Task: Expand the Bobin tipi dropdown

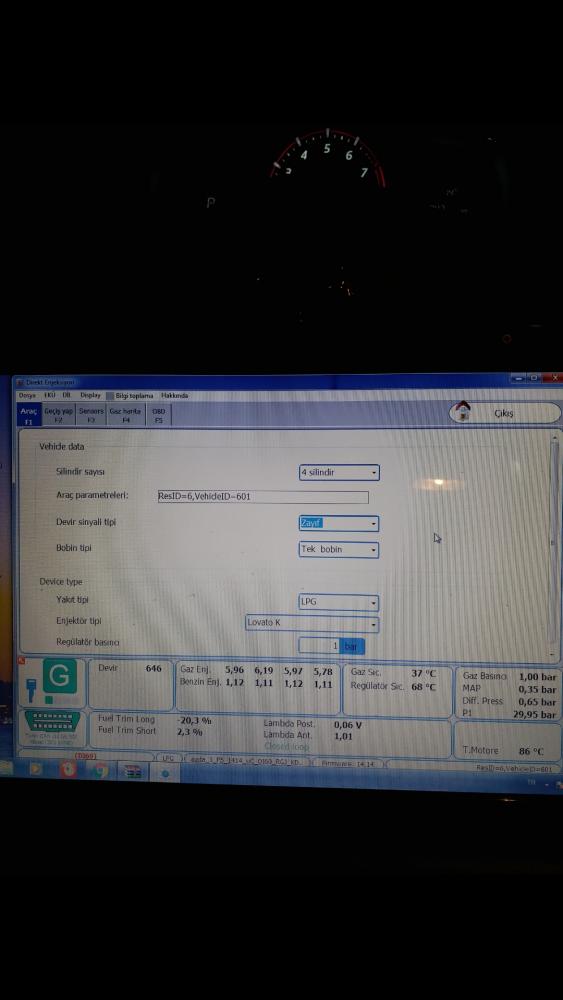Action: (339, 549)
